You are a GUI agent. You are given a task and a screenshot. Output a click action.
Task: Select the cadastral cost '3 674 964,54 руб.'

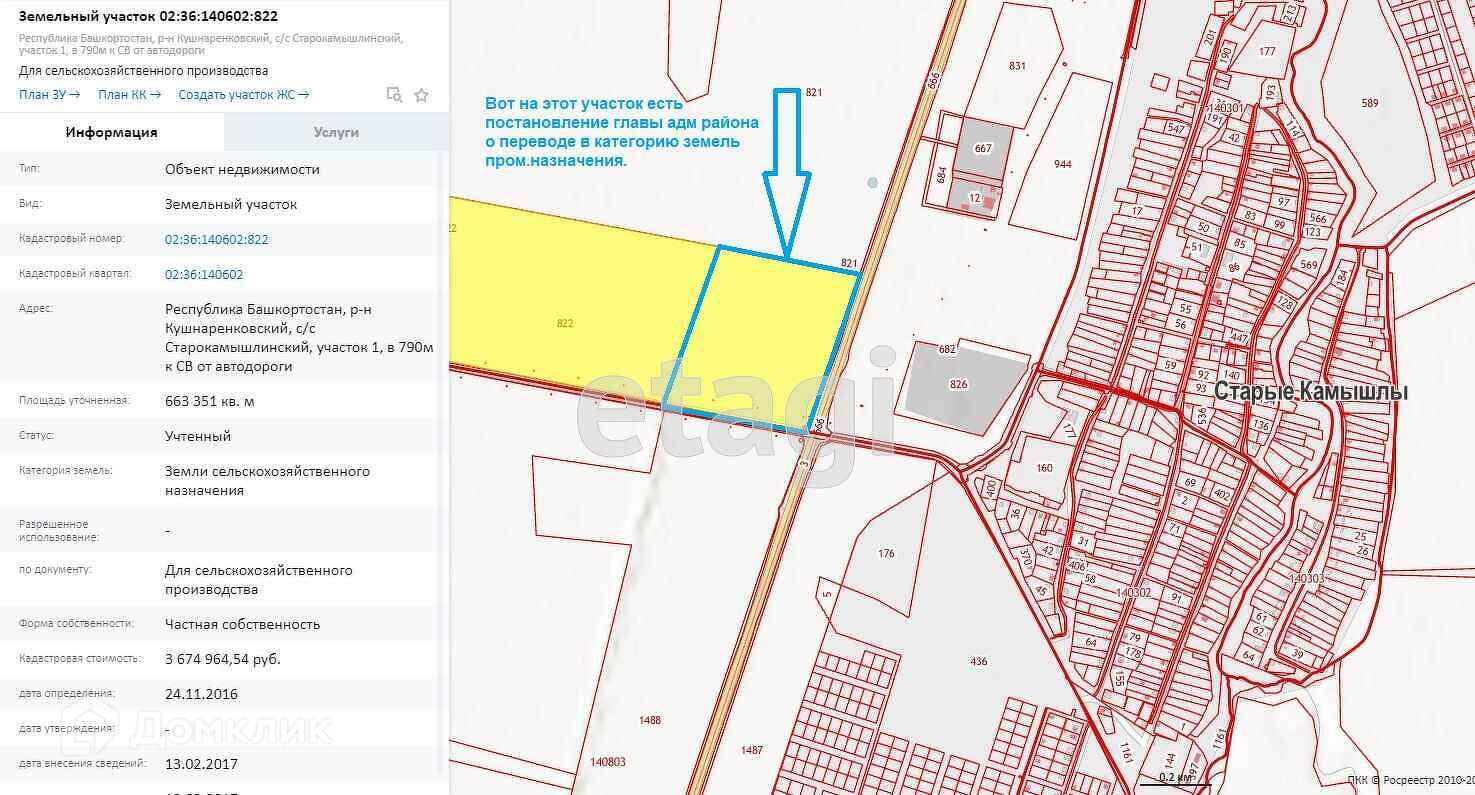click(223, 660)
